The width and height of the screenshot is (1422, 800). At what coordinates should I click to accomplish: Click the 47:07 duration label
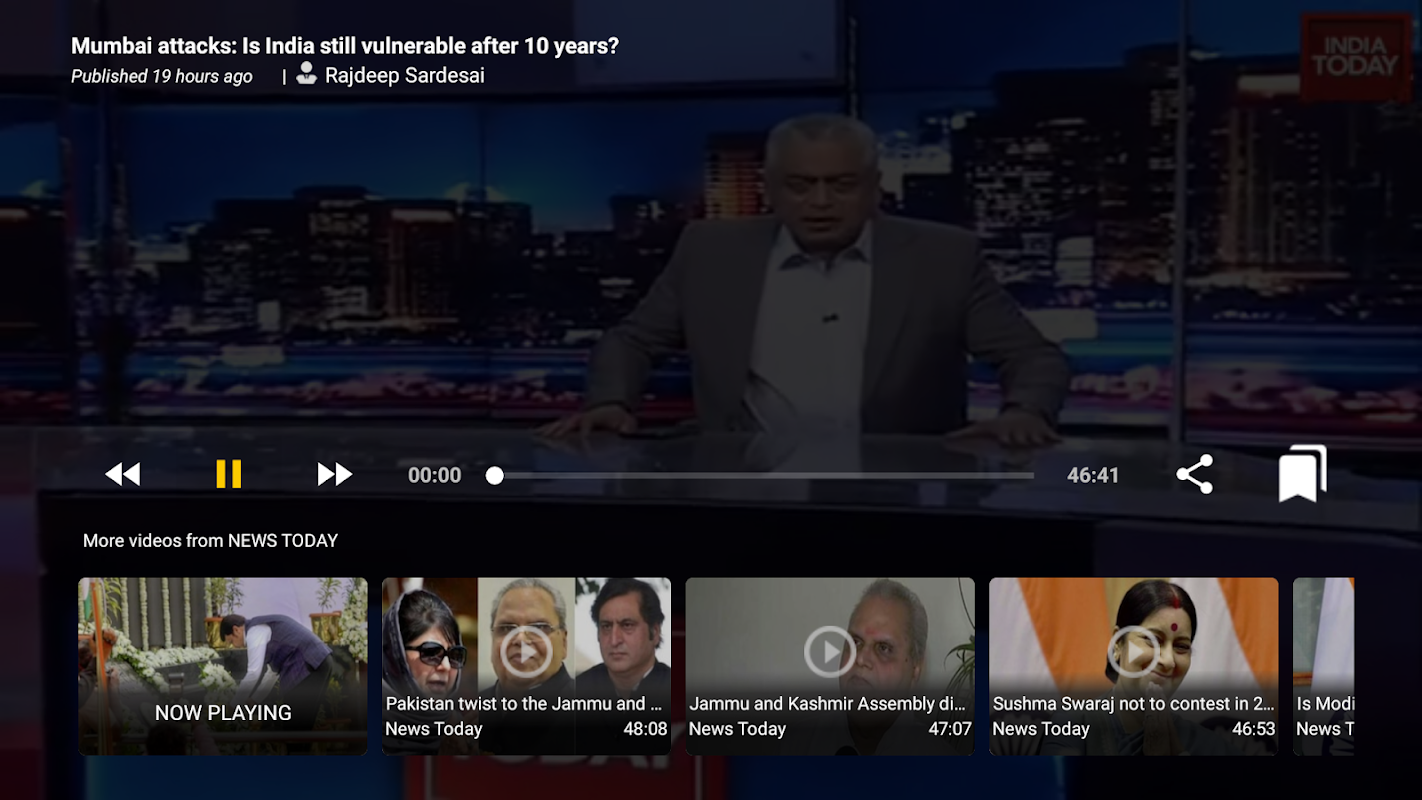pyautogui.click(x=950, y=729)
